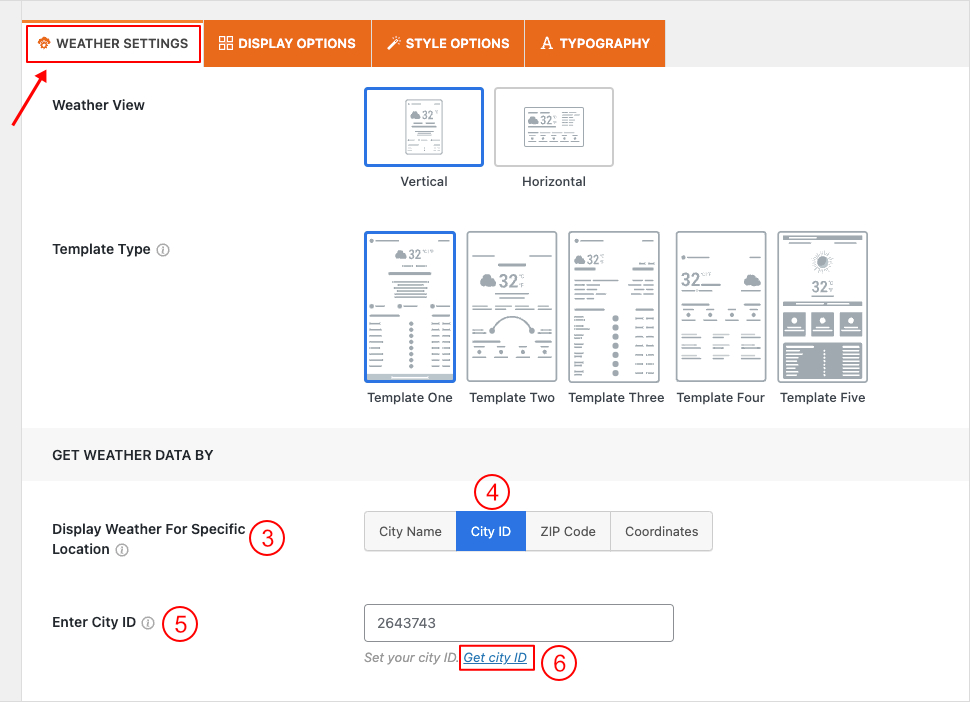Pick the Template Two layout

[x=512, y=307]
